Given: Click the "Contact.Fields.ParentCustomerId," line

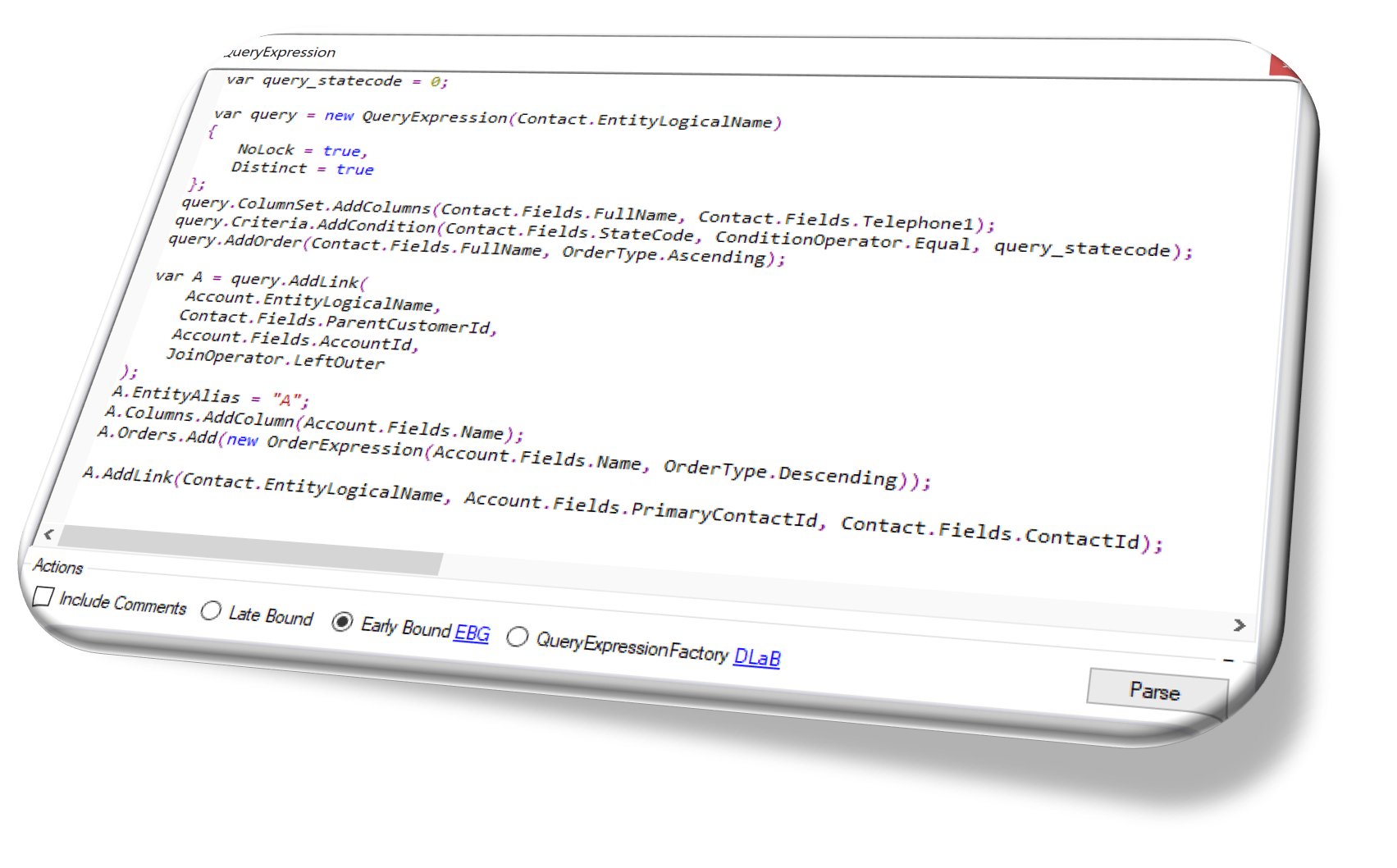Looking at the screenshot, I should [x=338, y=322].
